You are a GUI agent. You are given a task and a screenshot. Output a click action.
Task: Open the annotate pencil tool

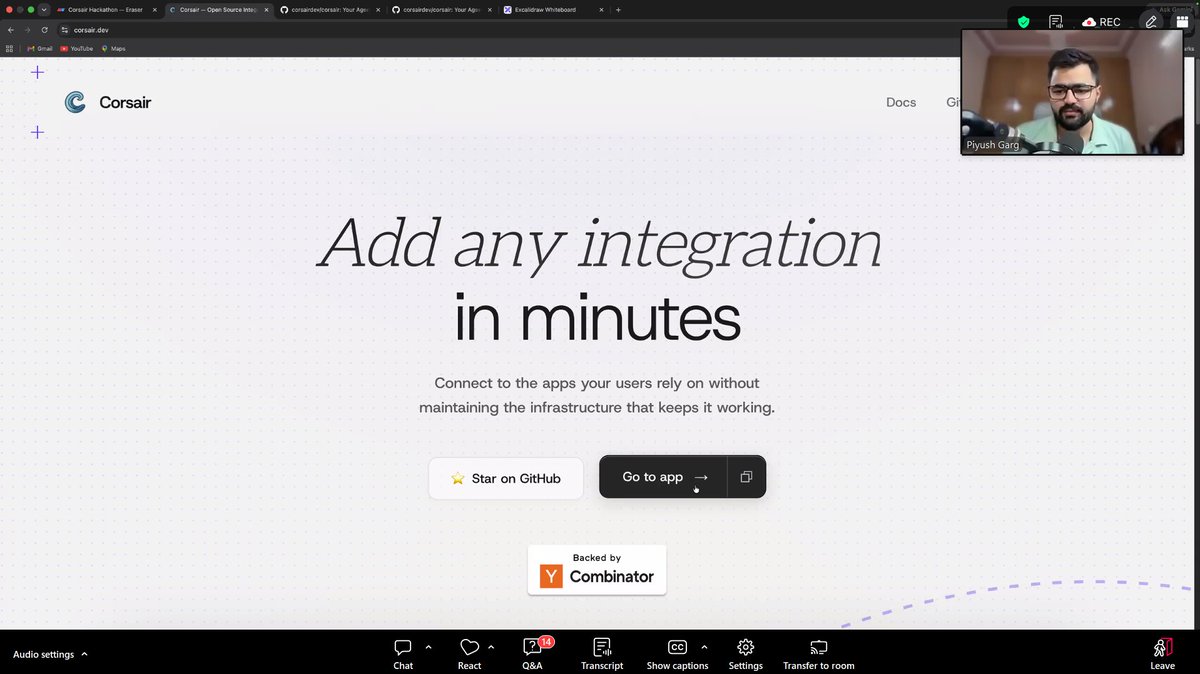click(1151, 21)
